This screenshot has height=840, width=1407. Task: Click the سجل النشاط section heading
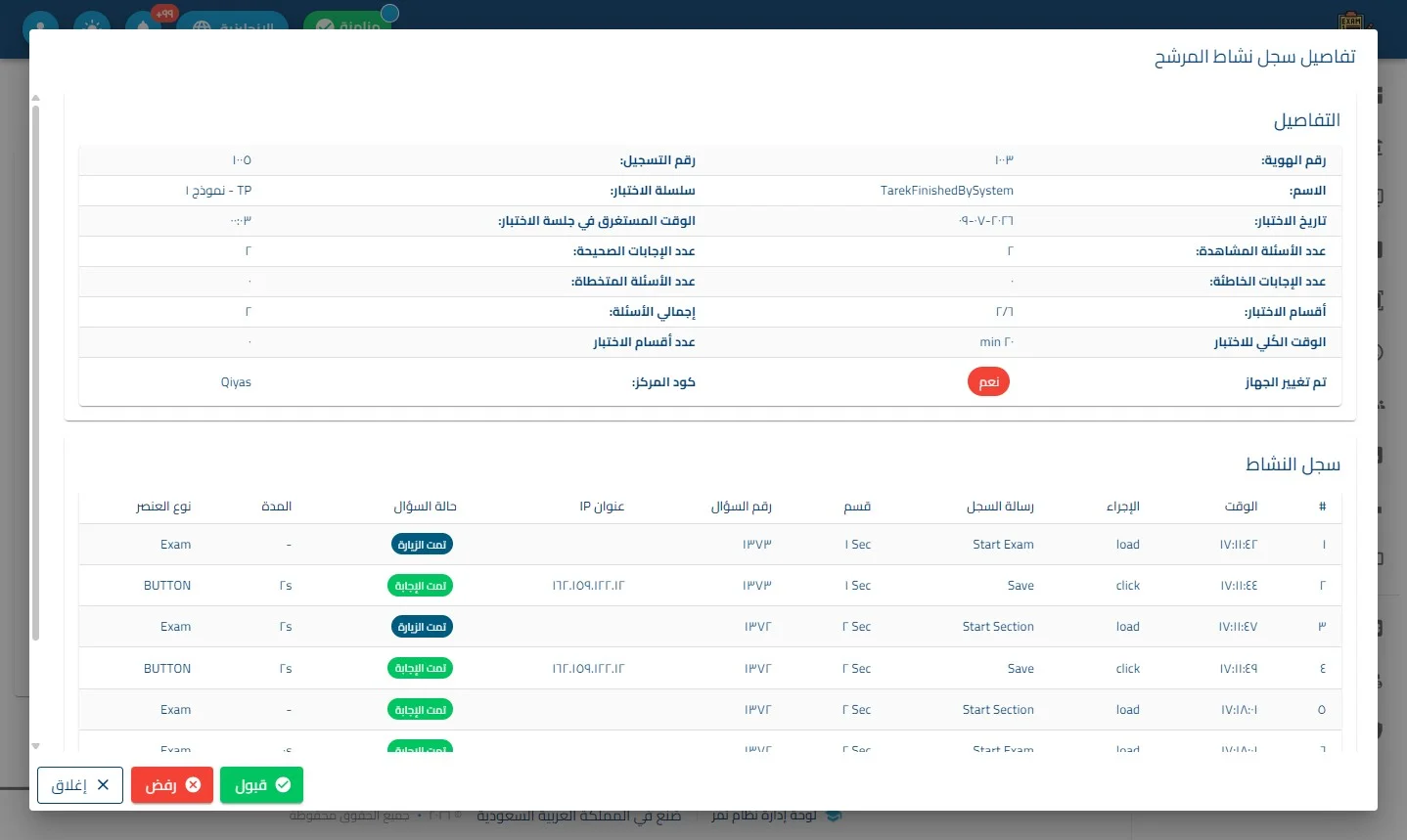1293,464
